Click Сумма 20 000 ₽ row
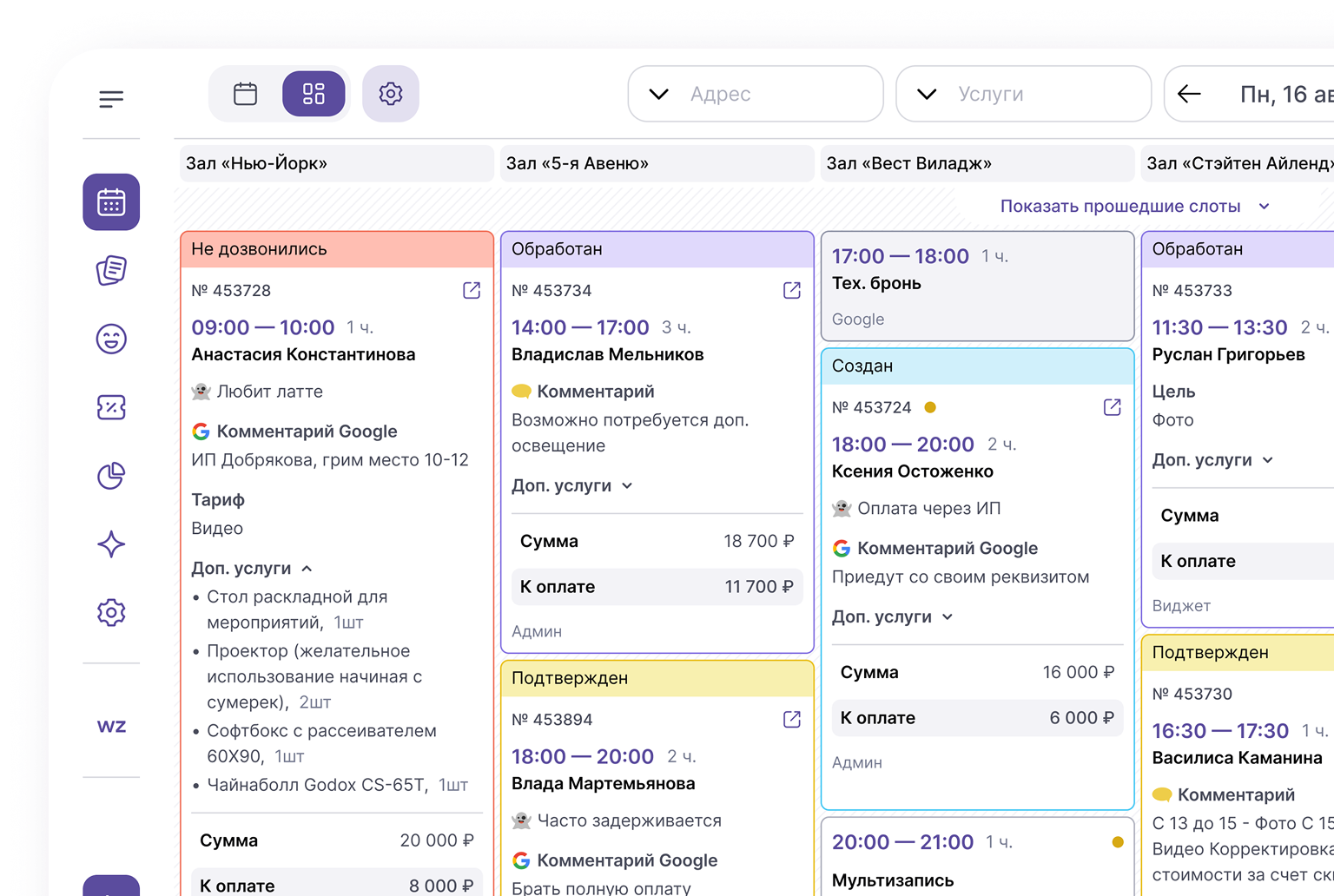 point(337,840)
